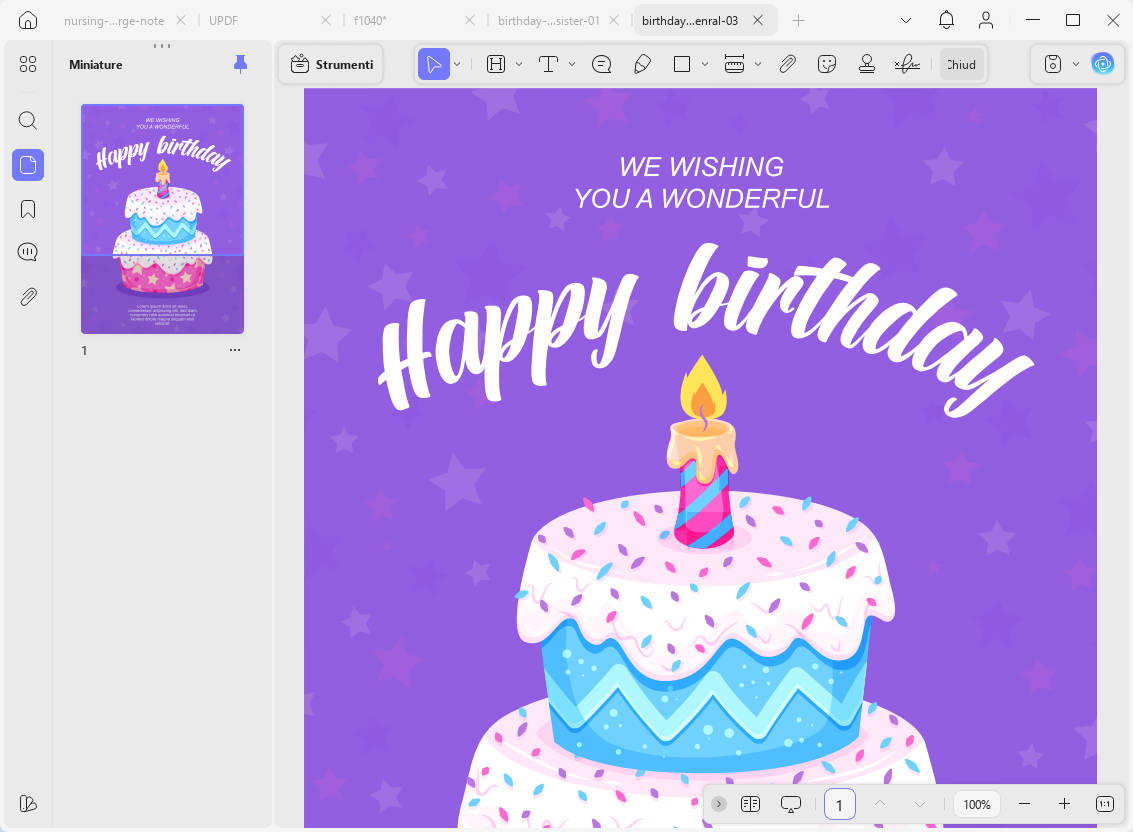Open the text comment tool
Image resolution: width=1133 pixels, height=832 pixels.
click(x=548, y=64)
